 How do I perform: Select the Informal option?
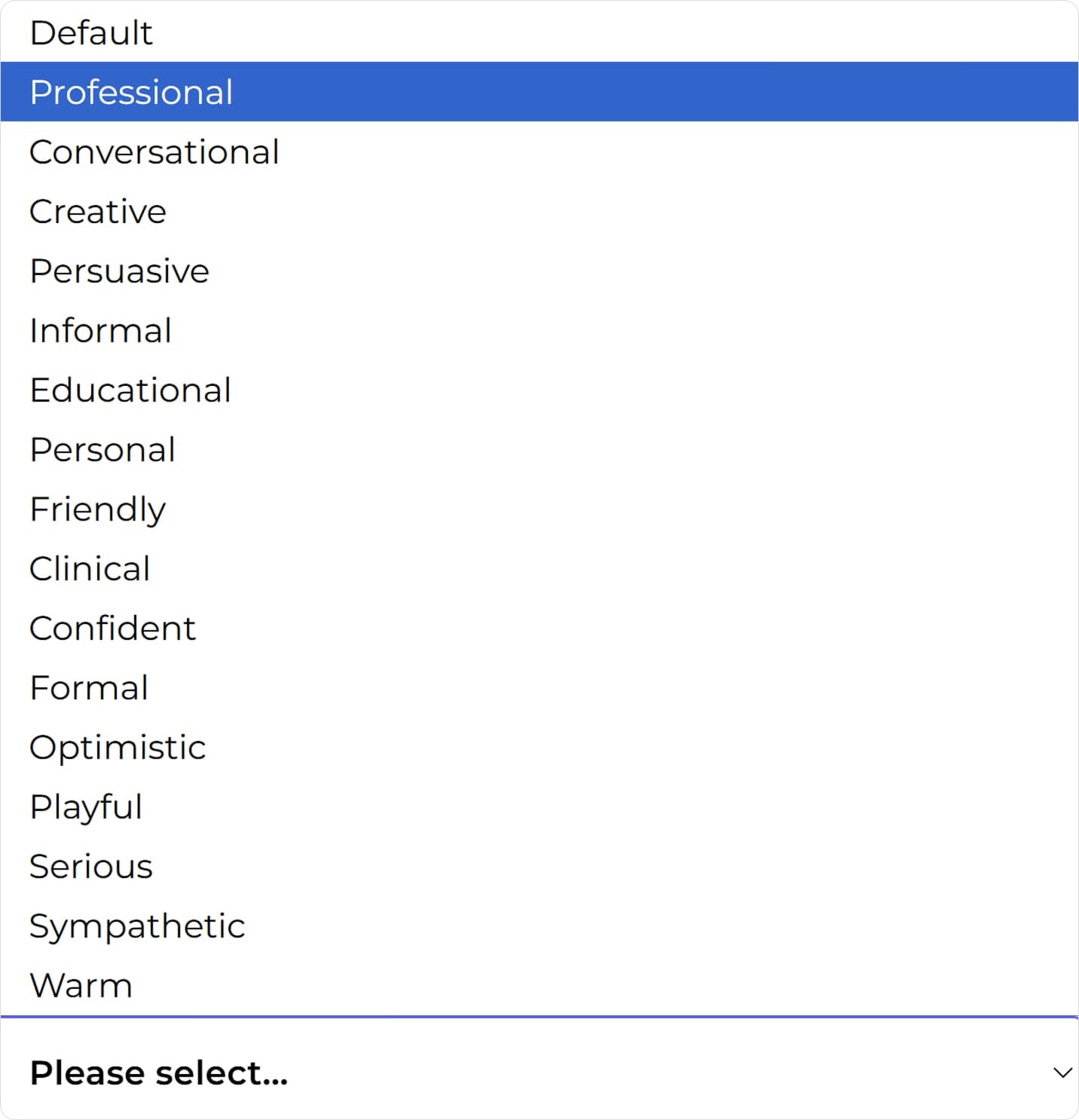click(x=101, y=331)
